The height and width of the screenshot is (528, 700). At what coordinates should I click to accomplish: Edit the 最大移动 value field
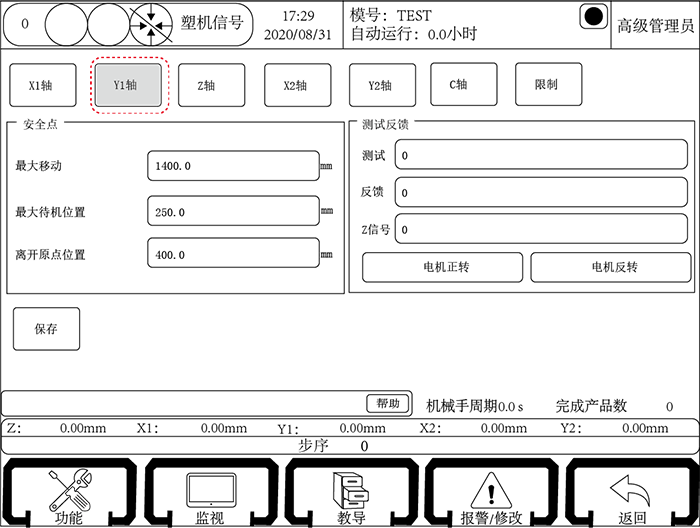click(x=232, y=166)
